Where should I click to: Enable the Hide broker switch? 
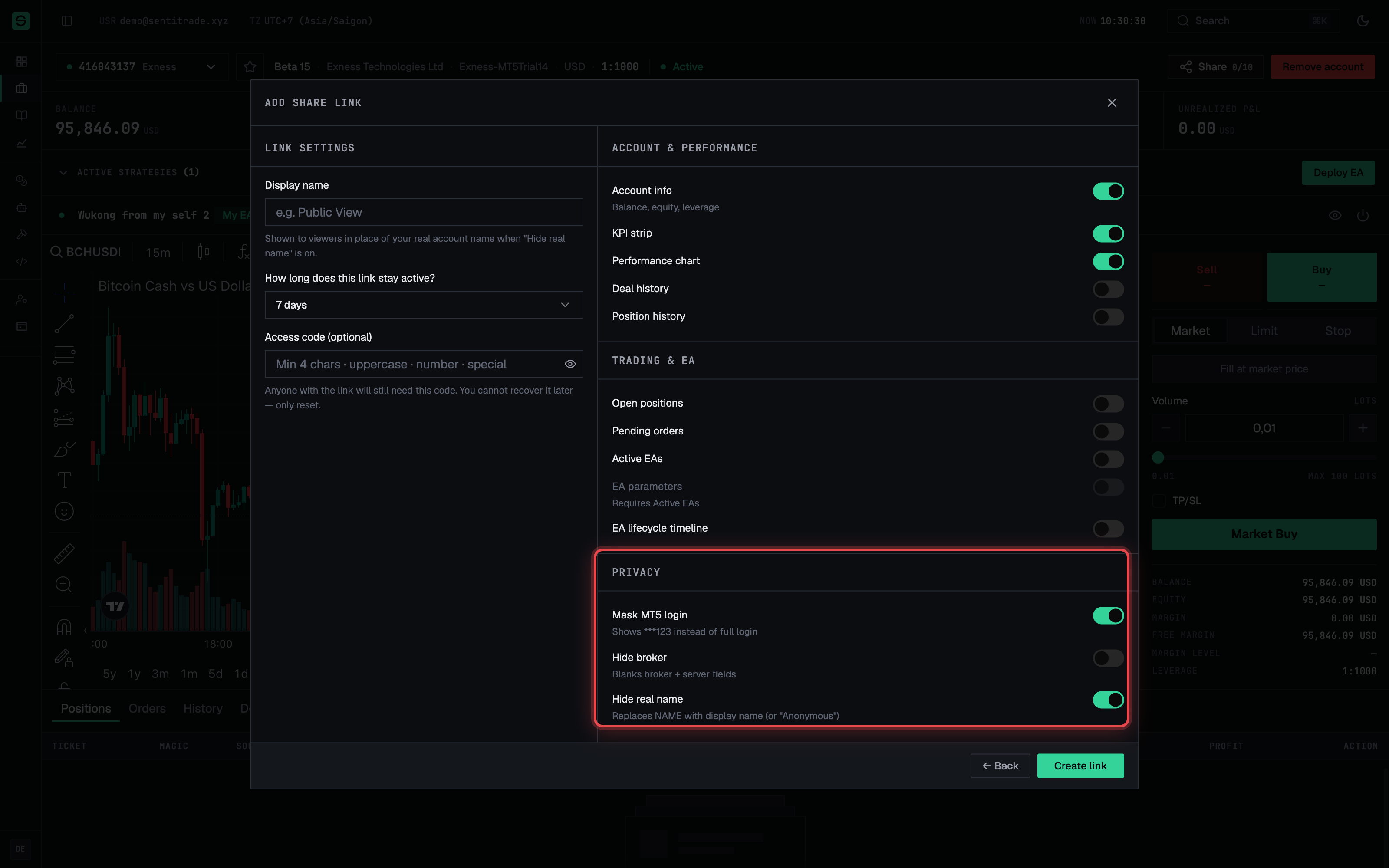[x=1108, y=658]
